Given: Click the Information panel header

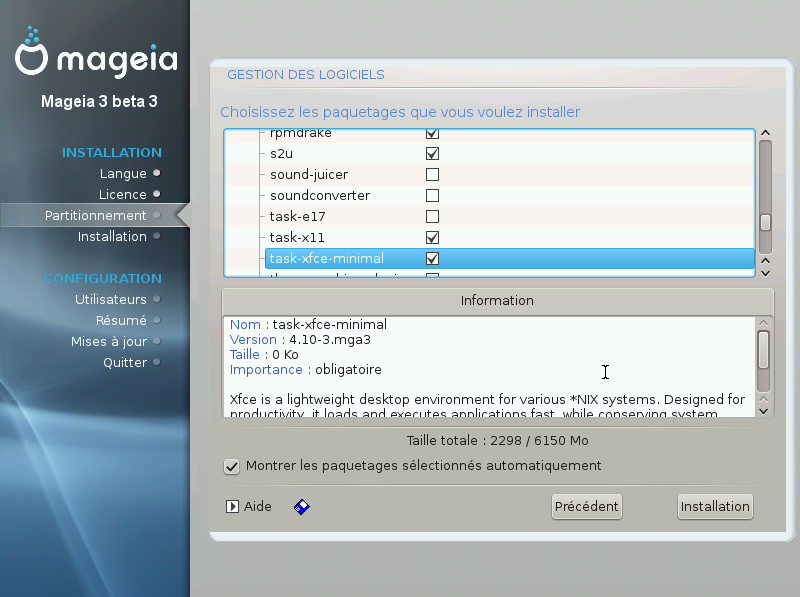Looking at the screenshot, I should coord(497,301).
